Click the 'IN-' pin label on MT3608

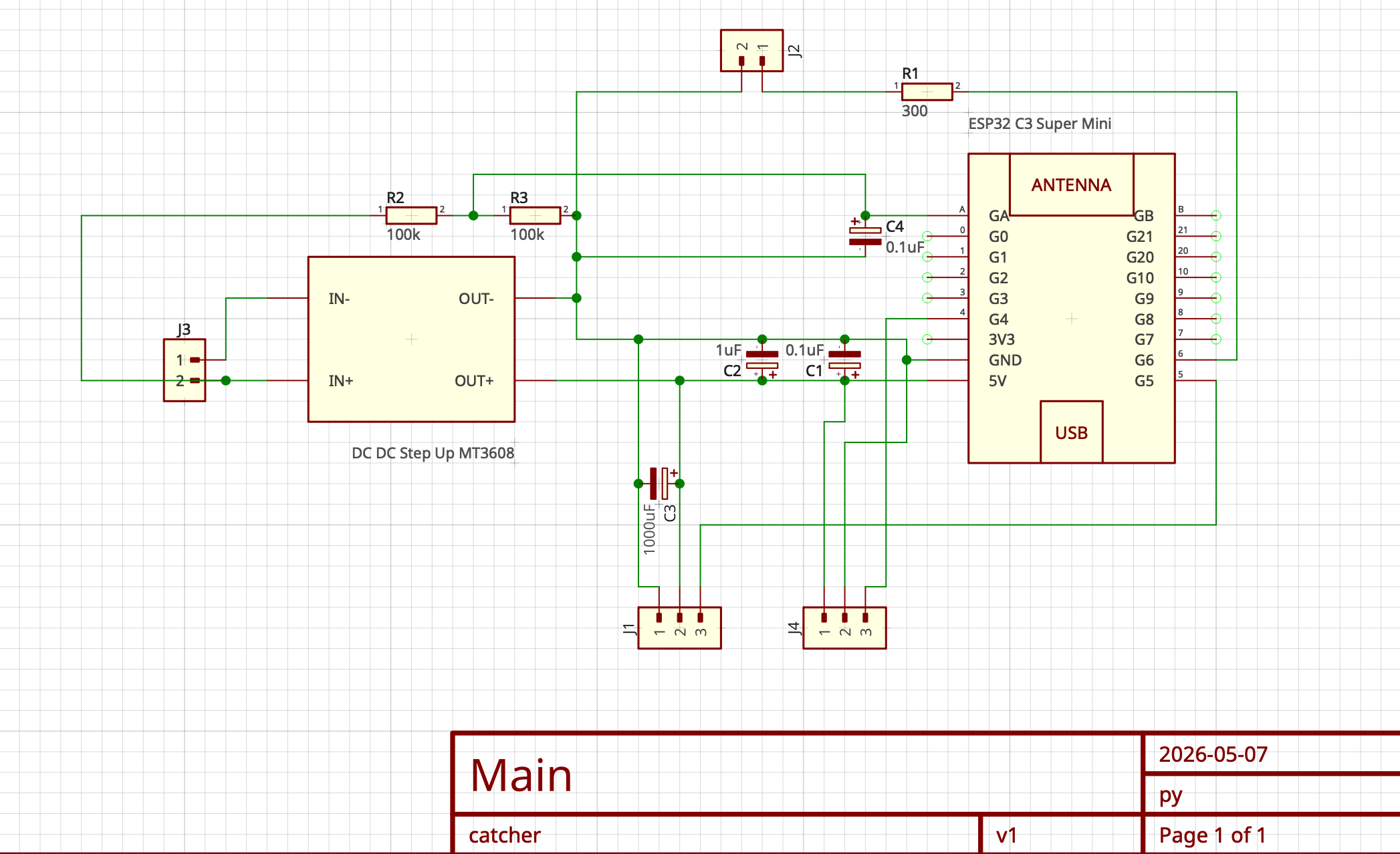339,299
